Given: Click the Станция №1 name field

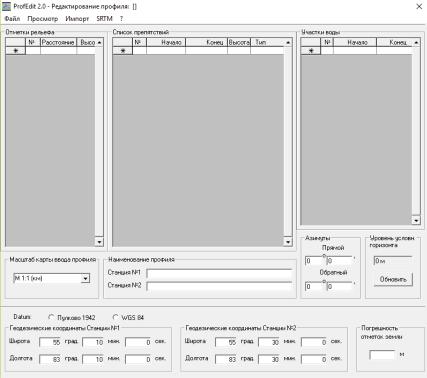Looking at the screenshot, I should 219,273.
